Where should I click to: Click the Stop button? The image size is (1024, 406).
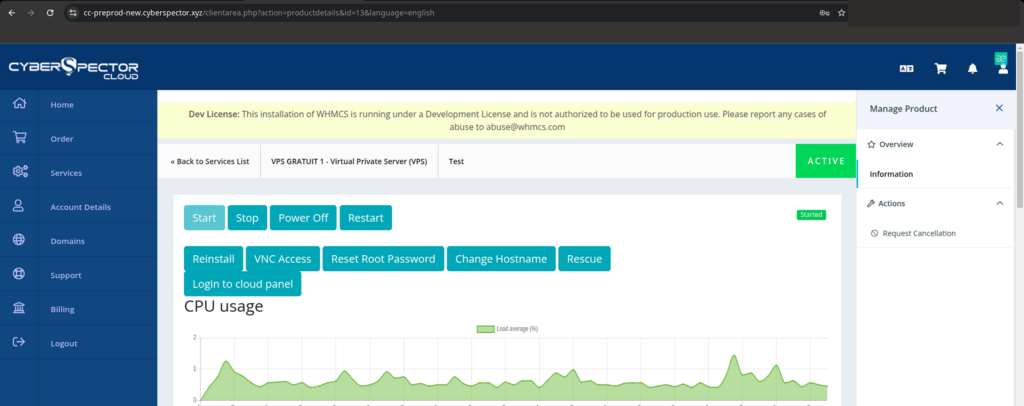pos(247,218)
